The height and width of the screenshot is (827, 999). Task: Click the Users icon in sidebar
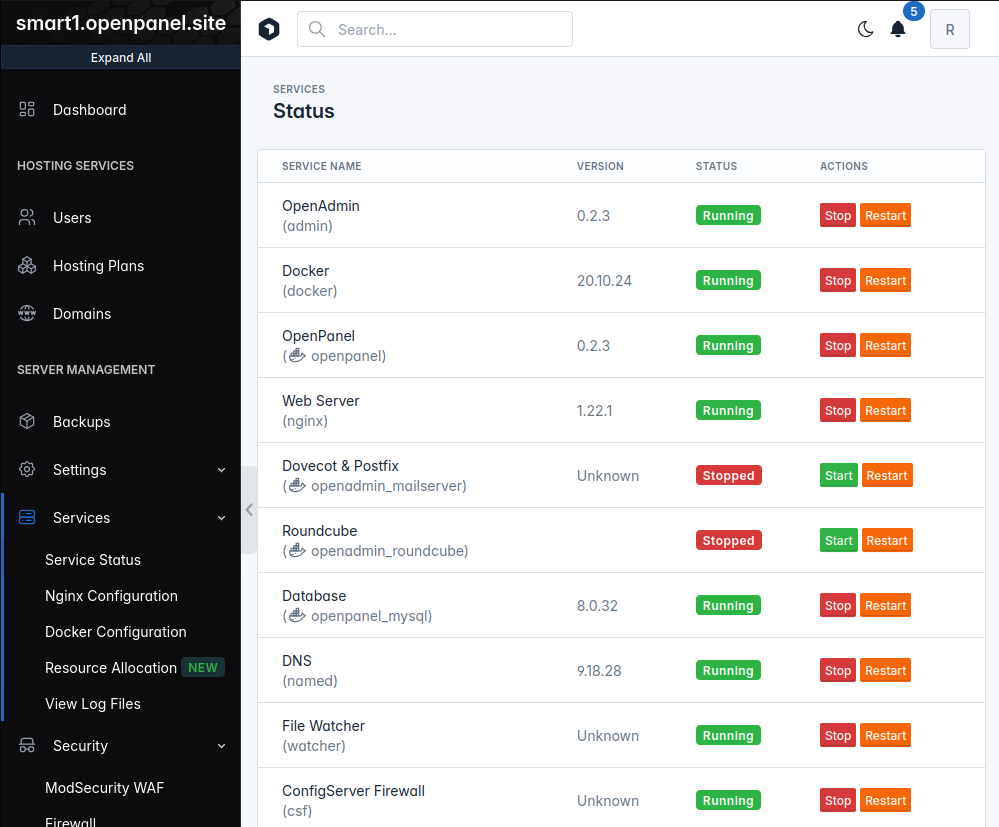click(x=27, y=217)
